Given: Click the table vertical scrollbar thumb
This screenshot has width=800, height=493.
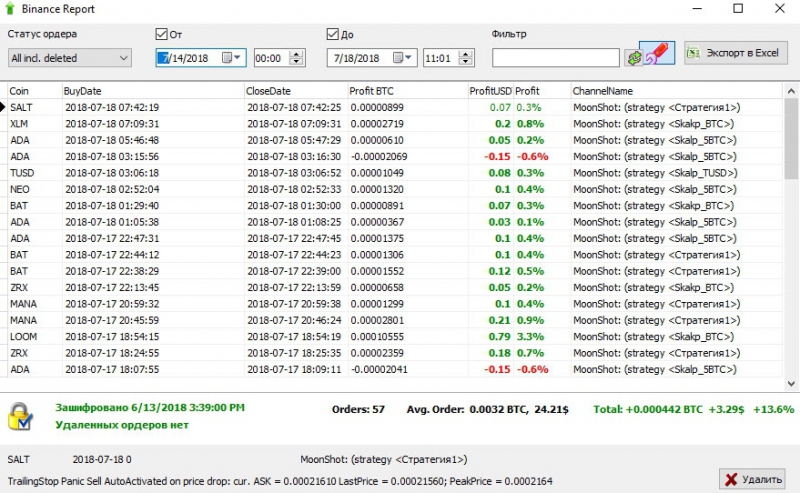Looking at the screenshot, I should (791, 139).
